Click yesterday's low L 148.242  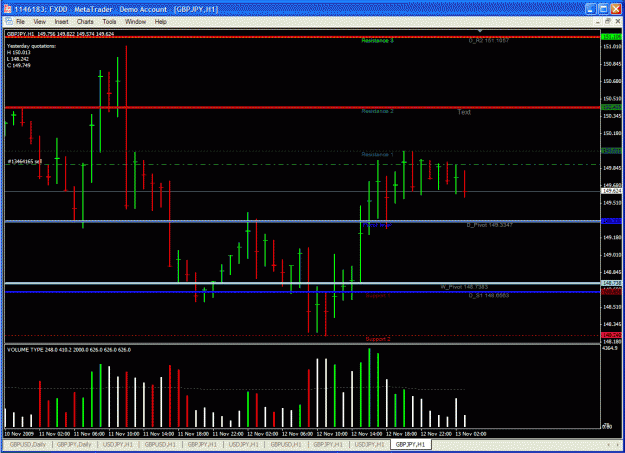point(18,59)
